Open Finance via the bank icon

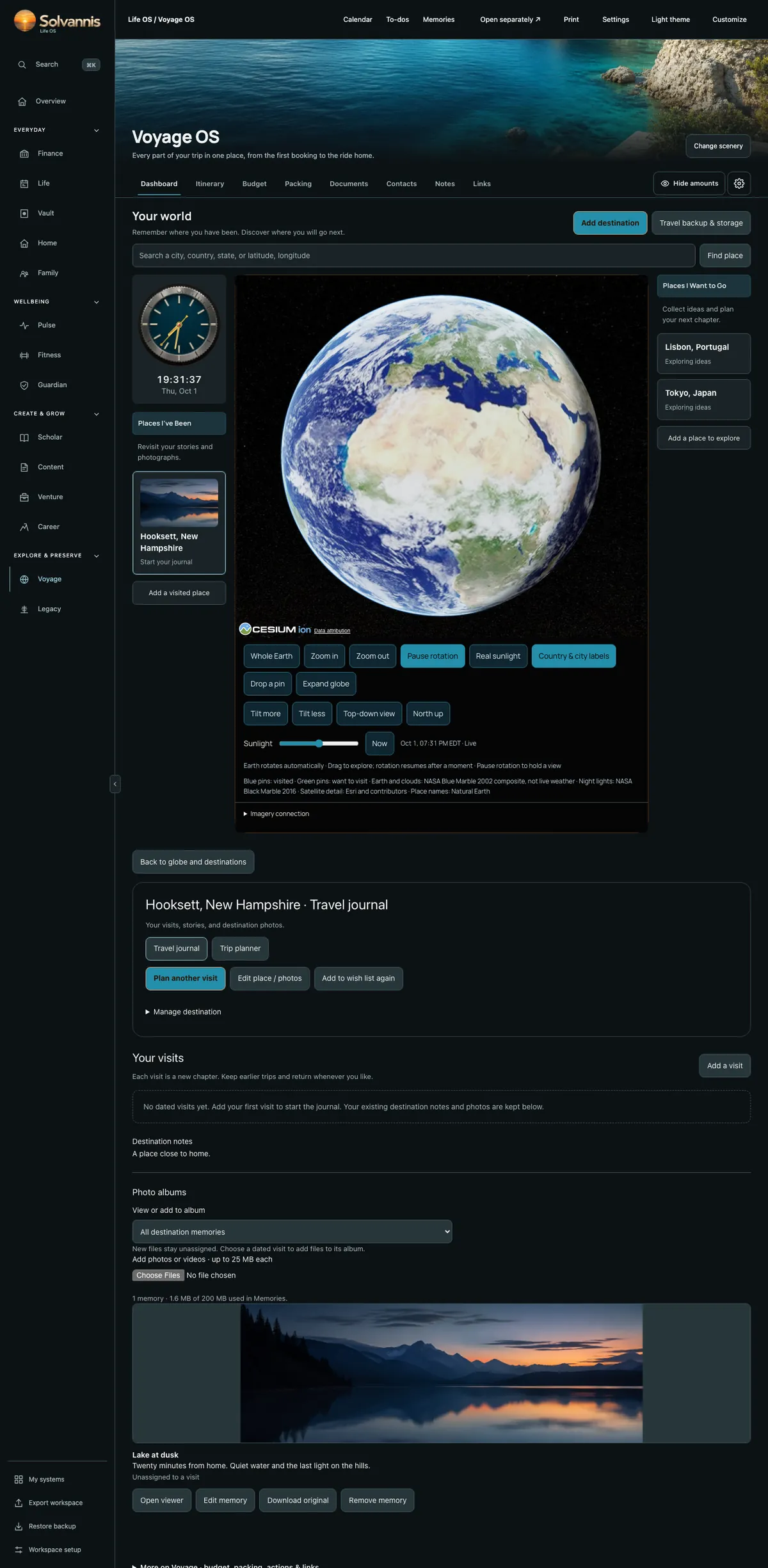24,154
